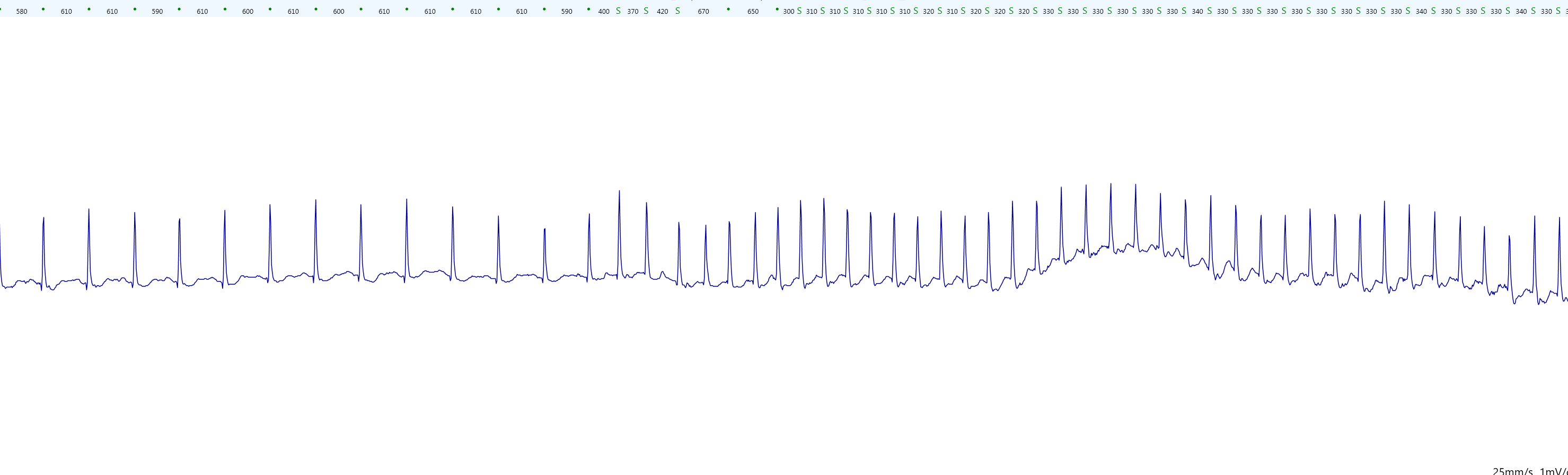Image resolution: width=1568 pixels, height=475 pixels.
Task: Select the S marker following 420 interval
Action: pyautogui.click(x=677, y=11)
